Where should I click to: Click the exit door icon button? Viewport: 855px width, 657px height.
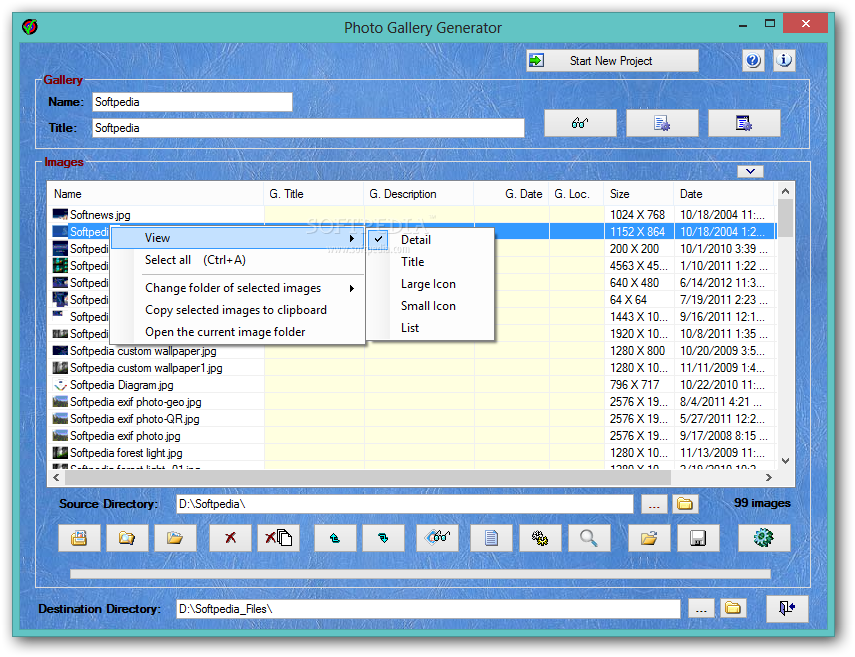[787, 608]
